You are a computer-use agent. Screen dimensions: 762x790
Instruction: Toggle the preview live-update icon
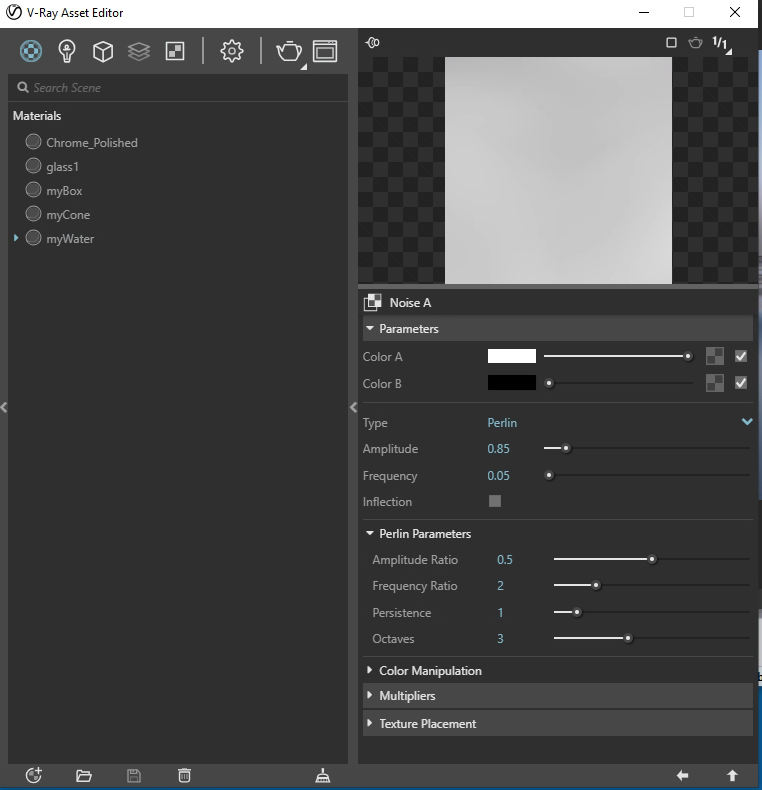coord(372,42)
